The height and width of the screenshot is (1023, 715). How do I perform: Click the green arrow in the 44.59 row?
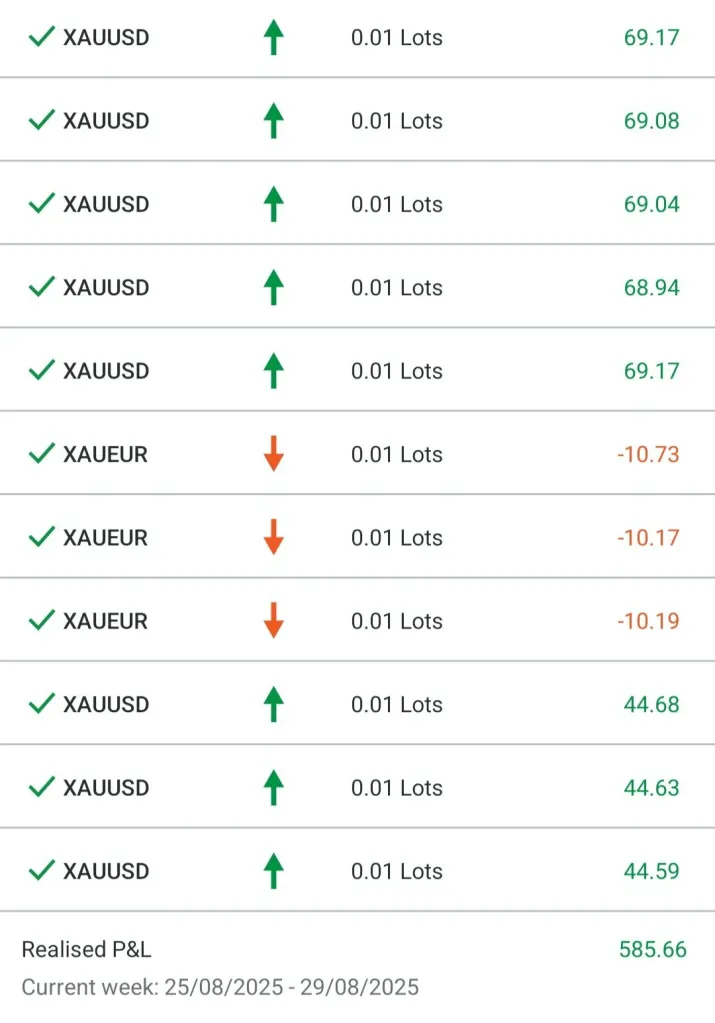[273, 871]
